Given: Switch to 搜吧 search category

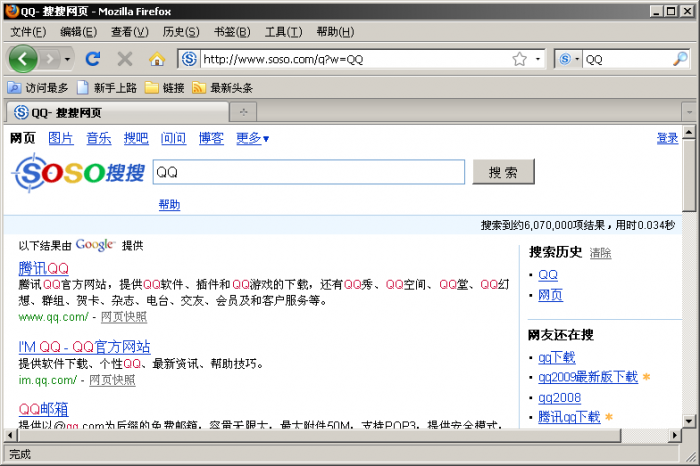Looking at the screenshot, I should 136,138.
